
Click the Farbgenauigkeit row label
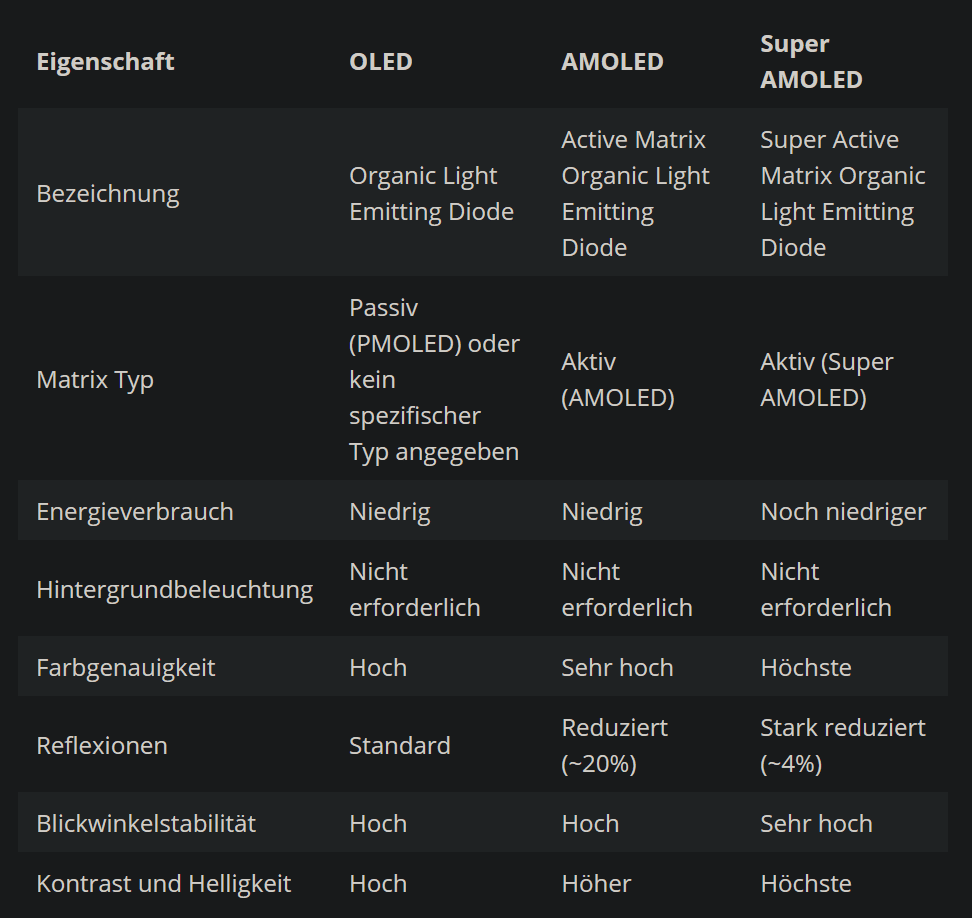coord(126,668)
